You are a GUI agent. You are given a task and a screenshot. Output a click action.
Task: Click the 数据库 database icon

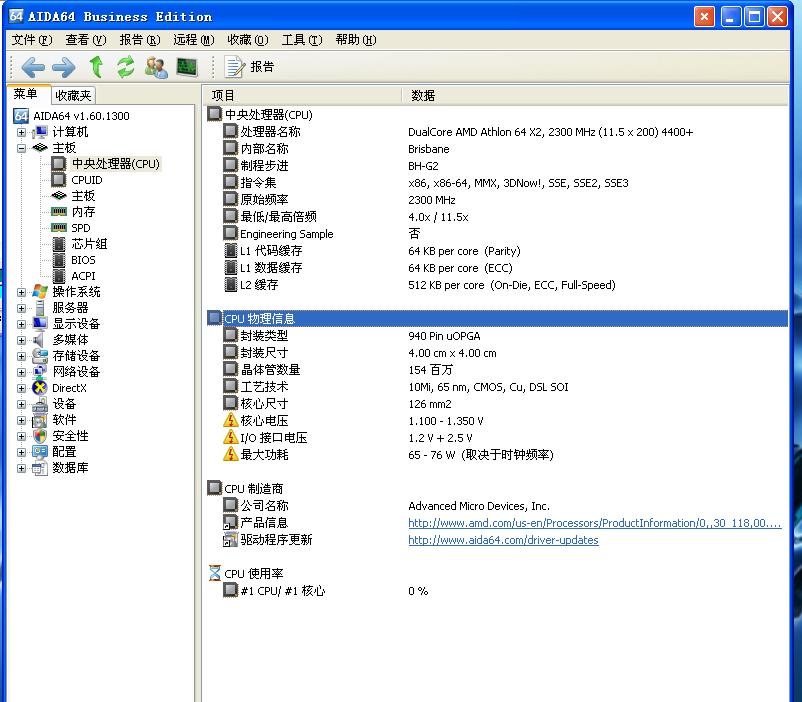click(40, 468)
